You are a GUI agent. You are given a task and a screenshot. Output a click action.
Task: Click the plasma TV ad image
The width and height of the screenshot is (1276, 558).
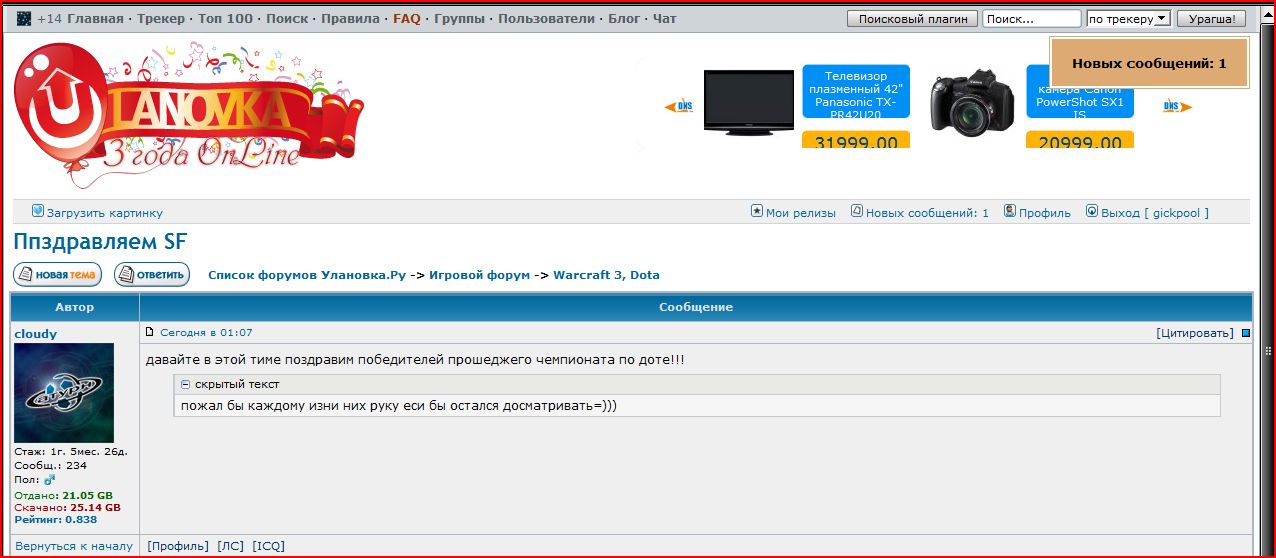pyautogui.click(x=749, y=102)
